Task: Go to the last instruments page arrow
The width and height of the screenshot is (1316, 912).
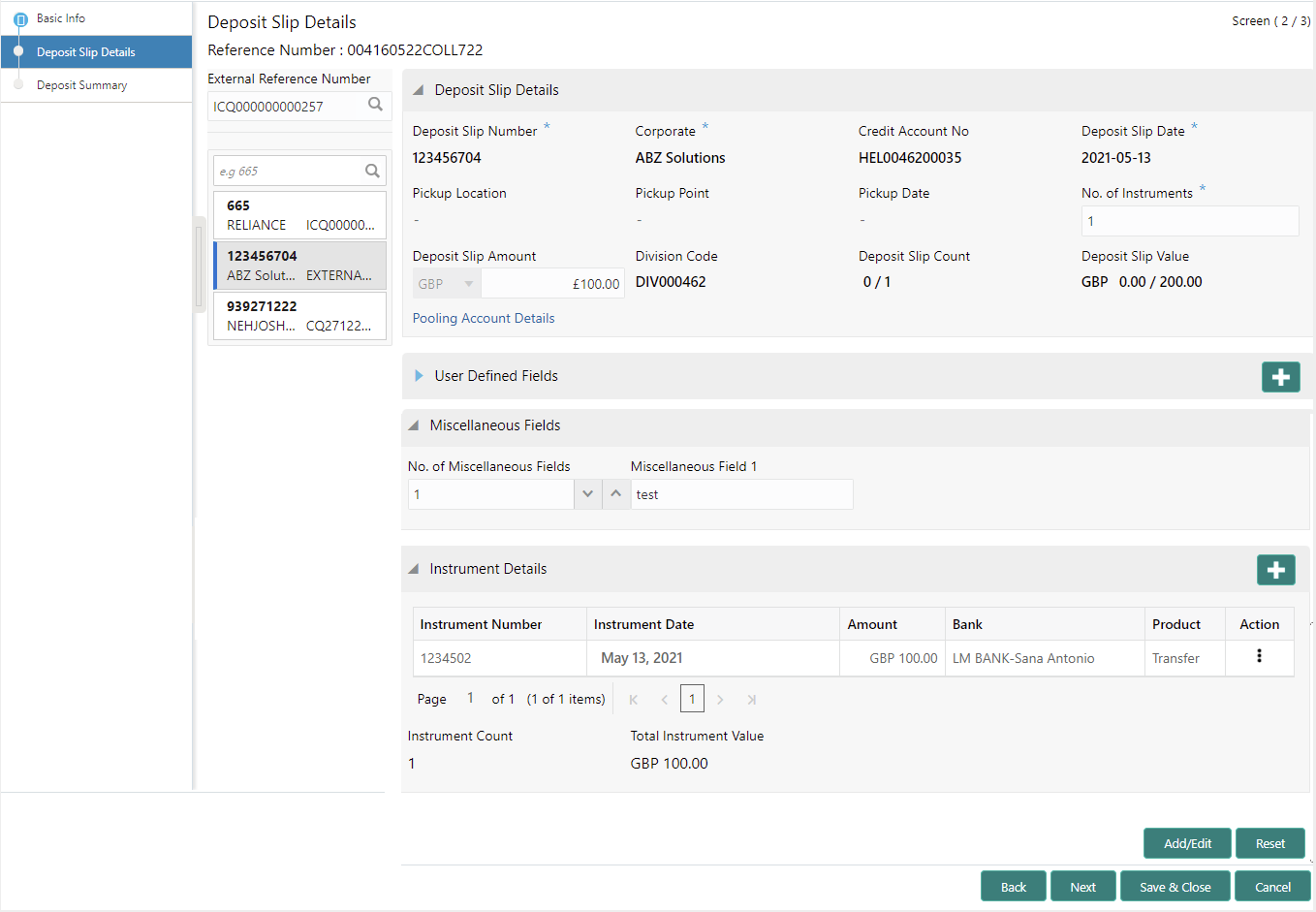Action: [751, 700]
